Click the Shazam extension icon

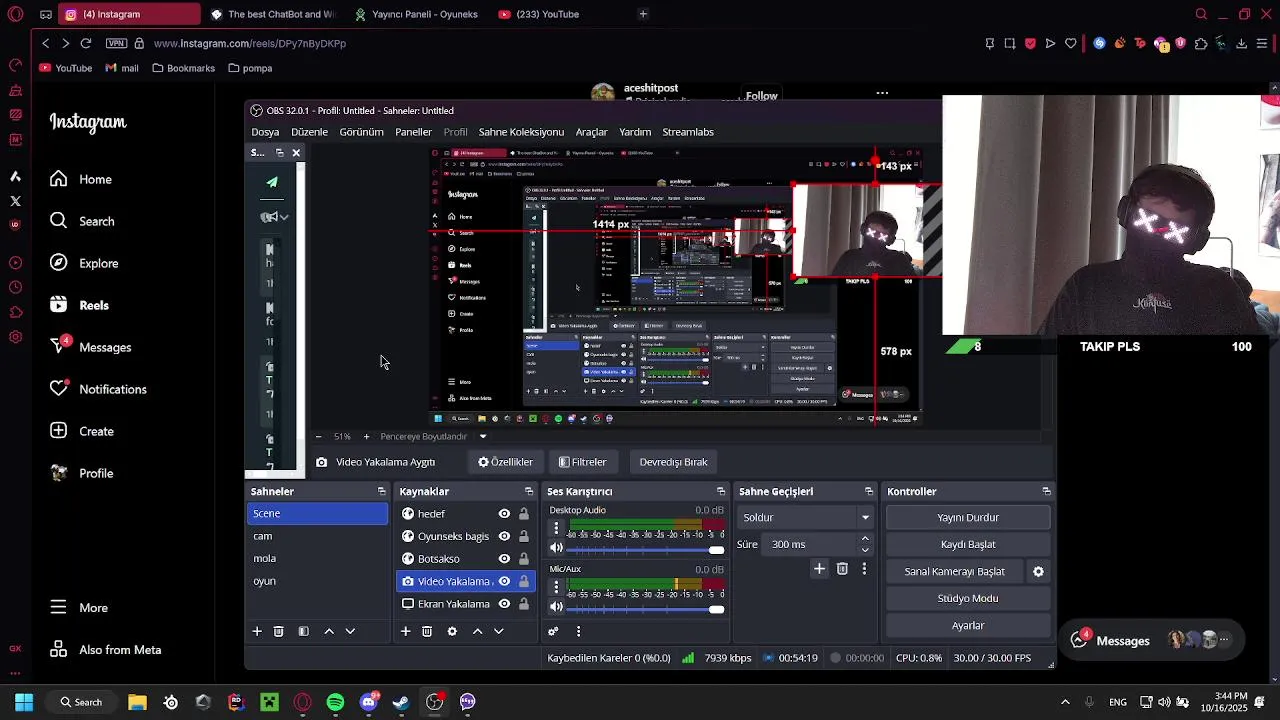pyautogui.click(x=1099, y=43)
